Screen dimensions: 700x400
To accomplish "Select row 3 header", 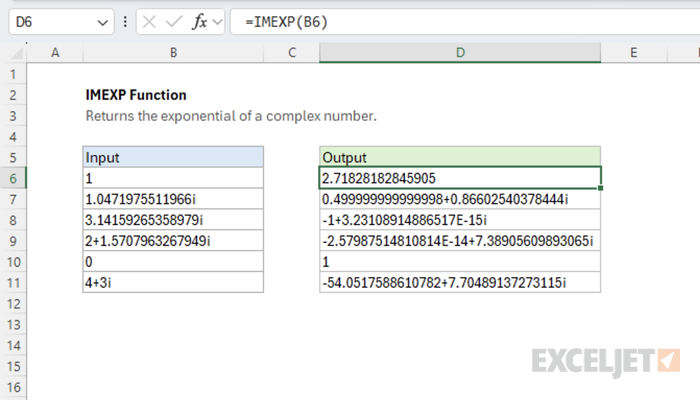I will point(13,116).
